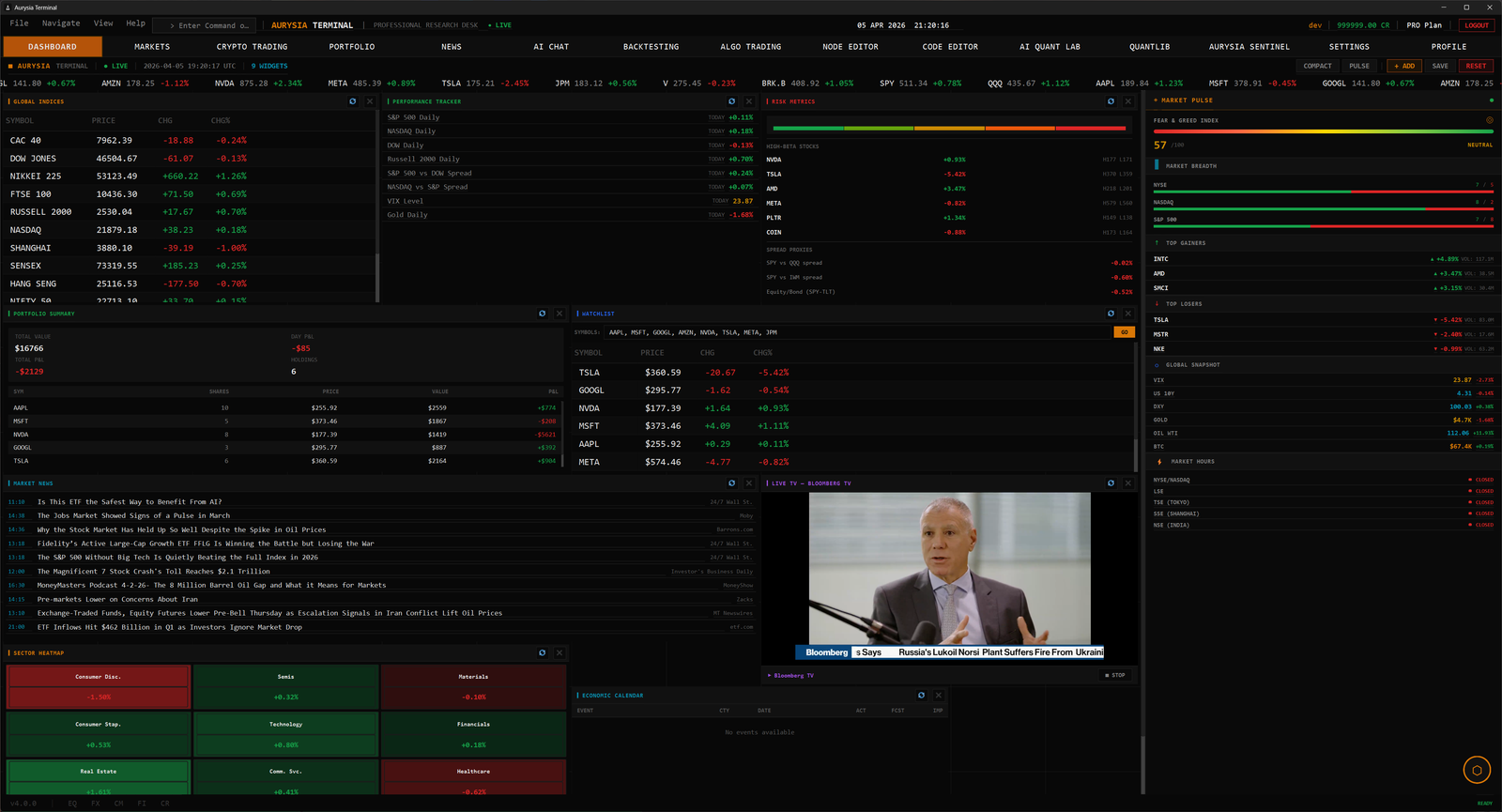The height and width of the screenshot is (812, 1502).
Task: Open the View menu
Action: [x=103, y=23]
